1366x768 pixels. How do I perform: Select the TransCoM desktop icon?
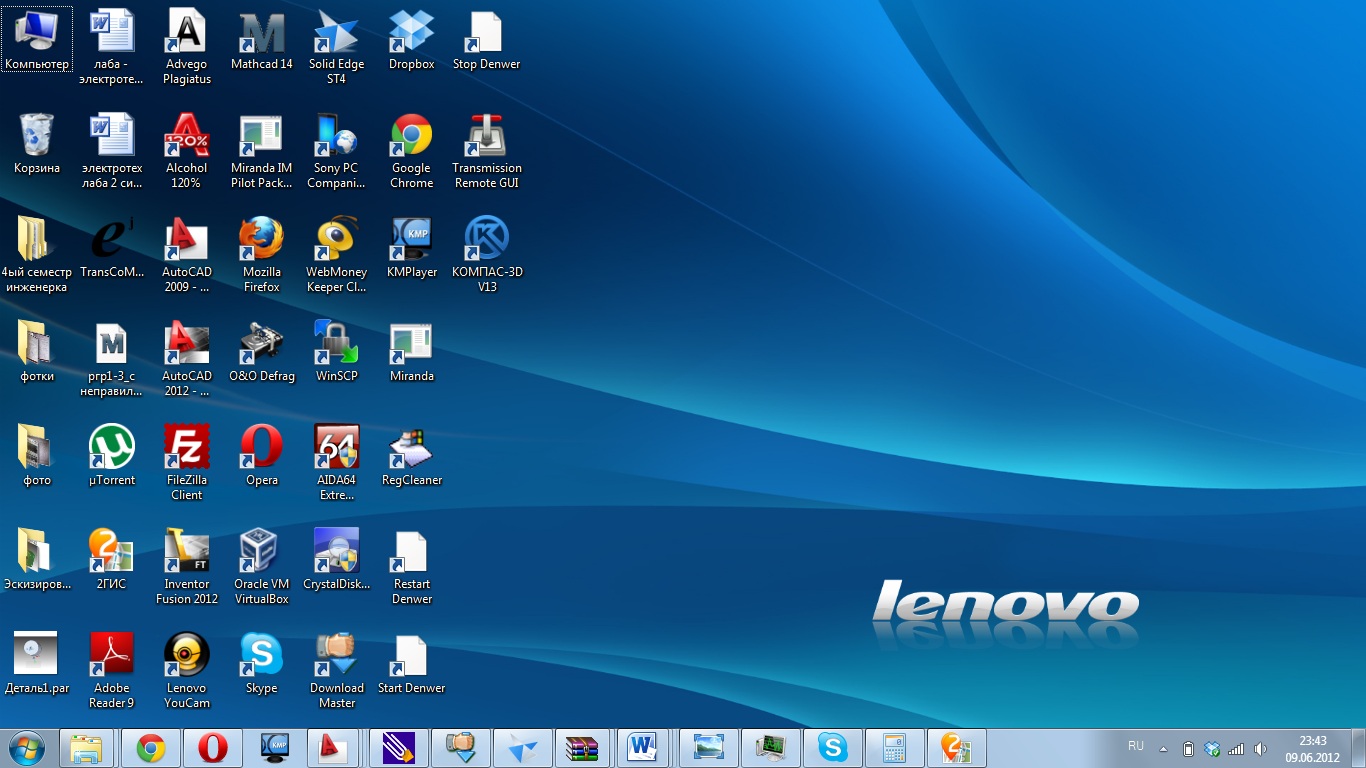[112, 248]
